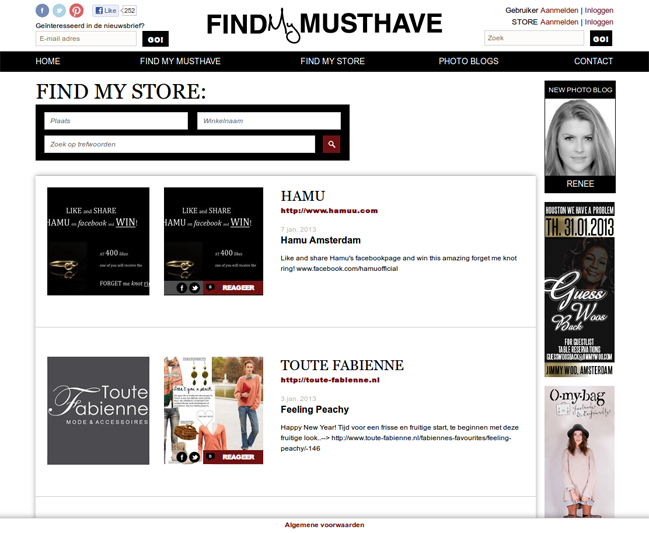The height and width of the screenshot is (533, 649).
Task: Share Toute Fabienne post on Twitter icon
Action: pos(194,457)
